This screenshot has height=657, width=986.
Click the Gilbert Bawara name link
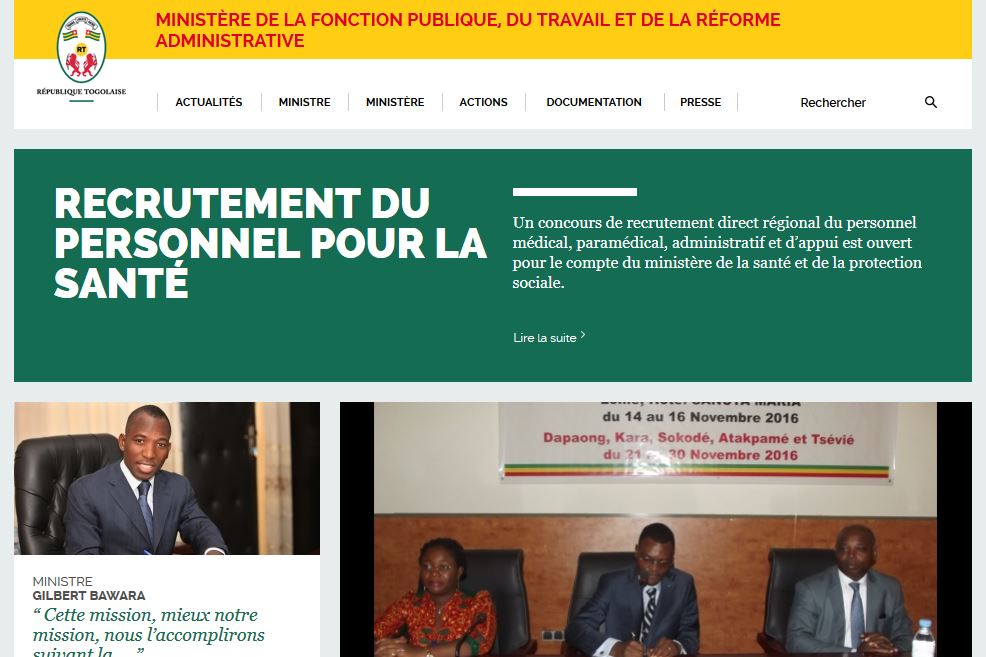(89, 595)
